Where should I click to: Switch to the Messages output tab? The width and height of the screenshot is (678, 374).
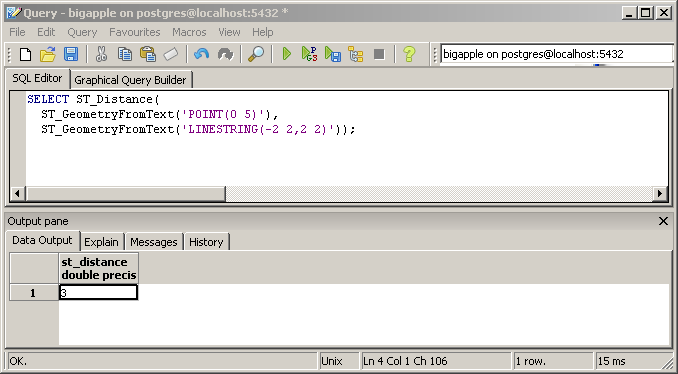[x=154, y=242]
